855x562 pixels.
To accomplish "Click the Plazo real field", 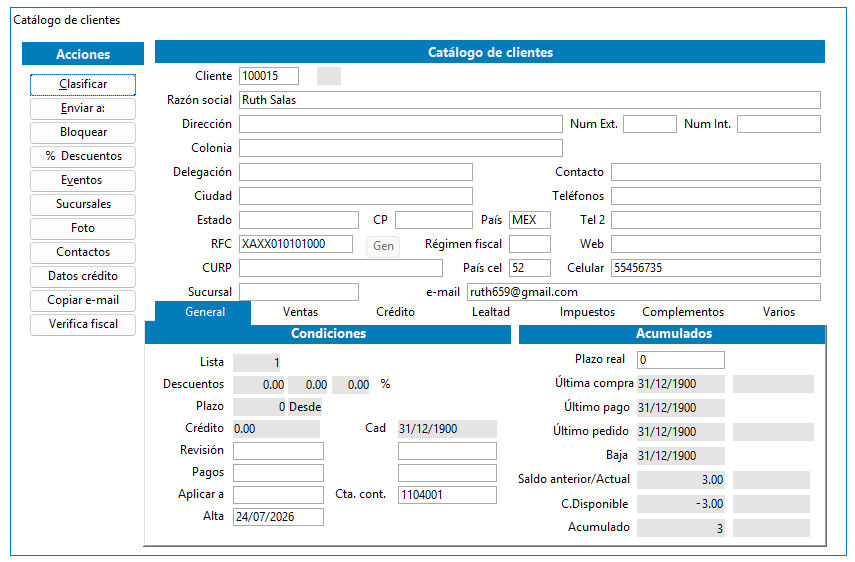I will pos(681,360).
